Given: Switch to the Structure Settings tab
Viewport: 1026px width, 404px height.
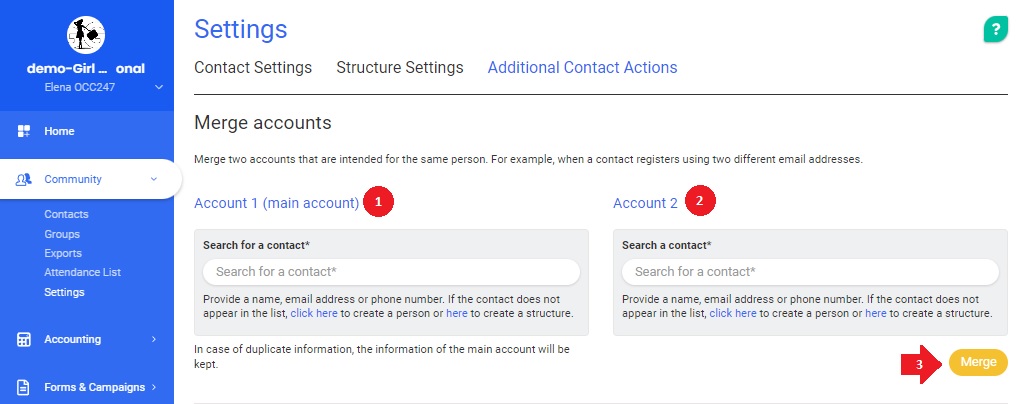Looking at the screenshot, I should click(400, 68).
